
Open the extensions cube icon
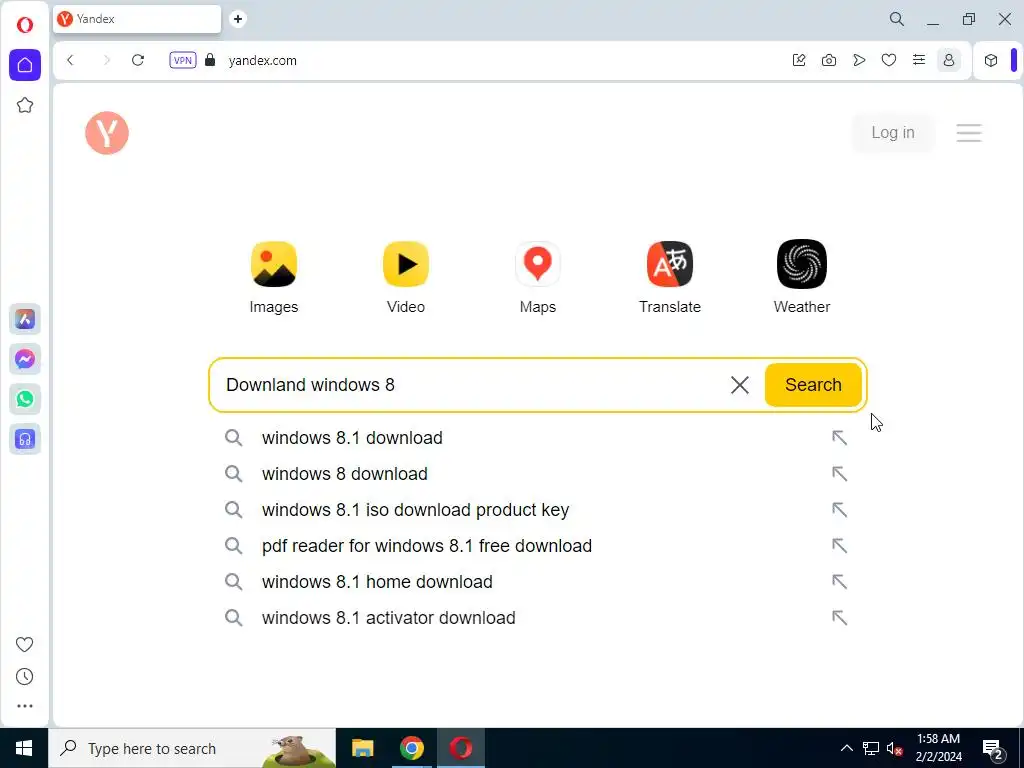[991, 60]
